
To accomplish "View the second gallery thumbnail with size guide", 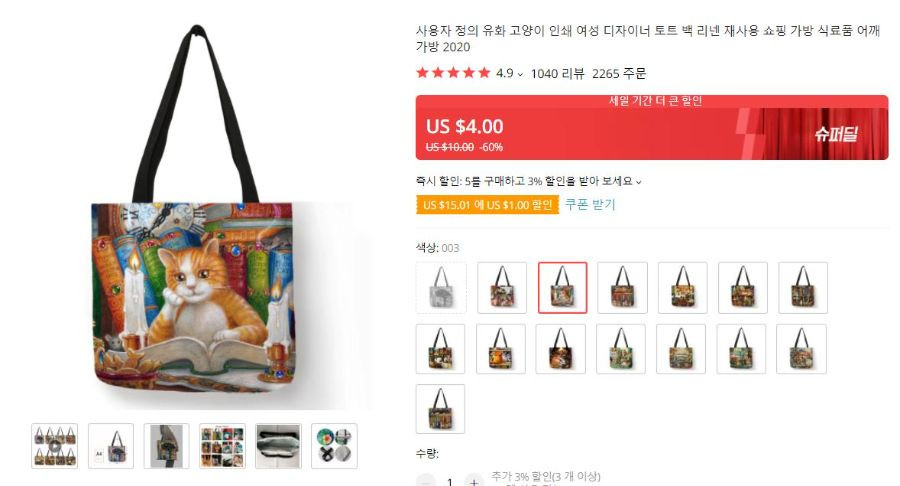I will (x=111, y=446).
